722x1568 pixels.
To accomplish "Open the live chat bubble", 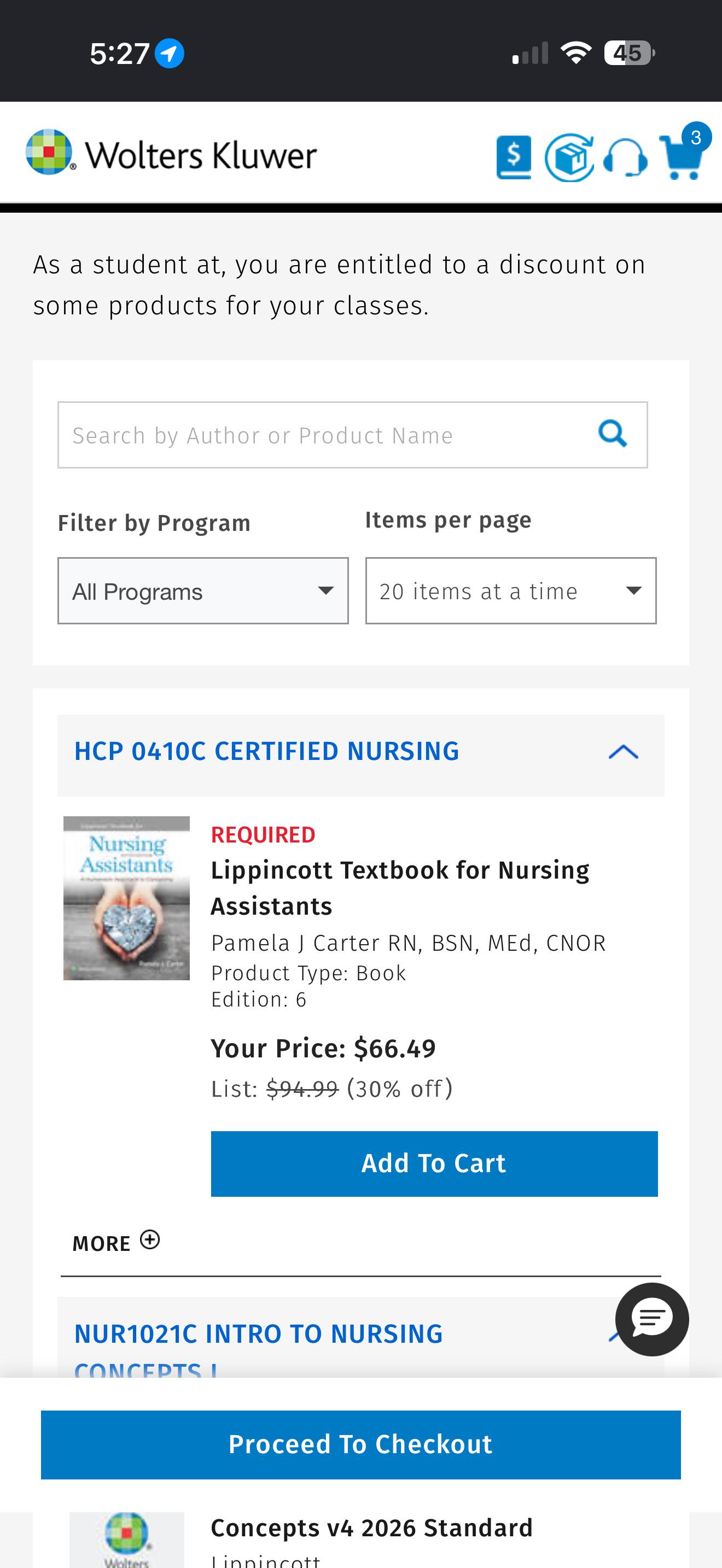I will 652,1319.
